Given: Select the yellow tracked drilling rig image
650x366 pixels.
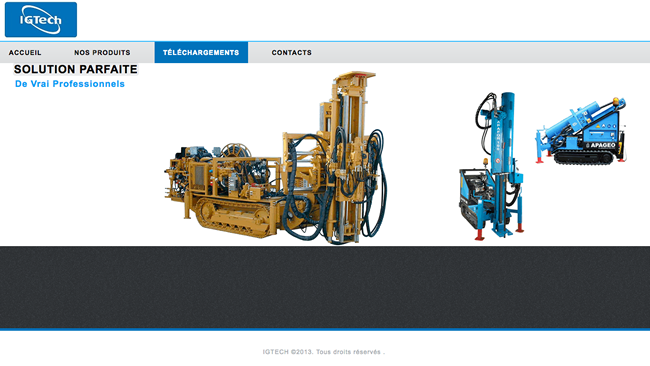Looking at the screenshot, I should pos(276,158).
